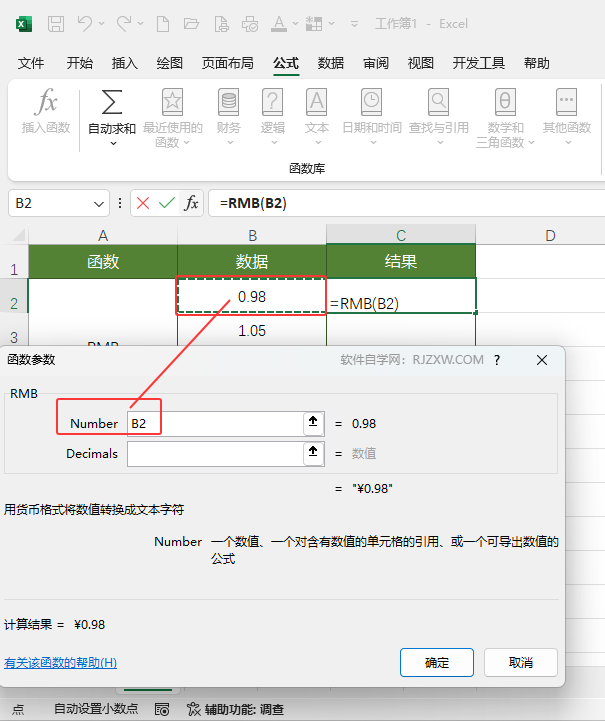The width and height of the screenshot is (605, 721).
Task: Switch to the 数据 ribbon tab
Action: 331,63
